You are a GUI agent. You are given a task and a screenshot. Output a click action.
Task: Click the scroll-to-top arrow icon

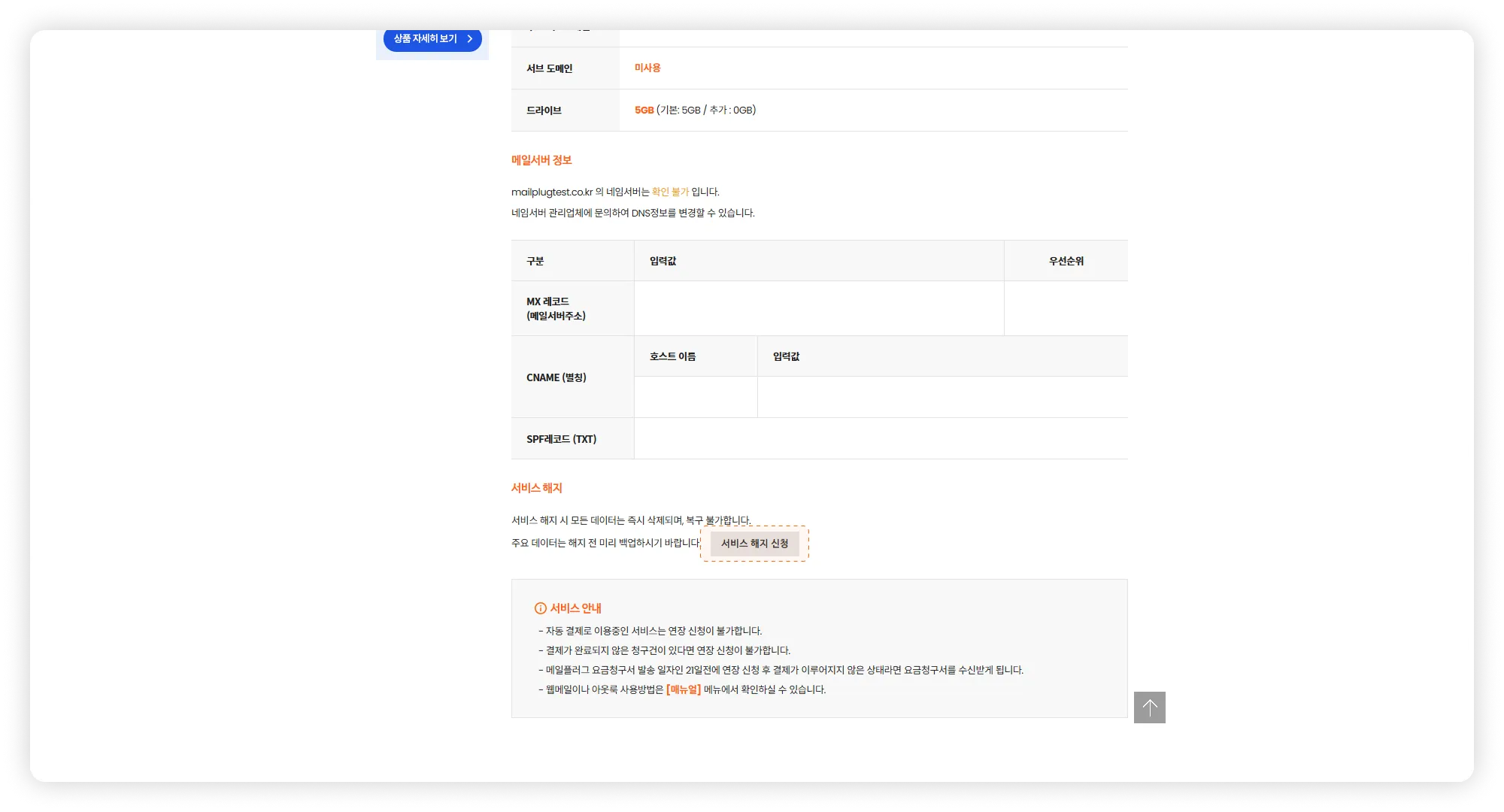click(1149, 707)
